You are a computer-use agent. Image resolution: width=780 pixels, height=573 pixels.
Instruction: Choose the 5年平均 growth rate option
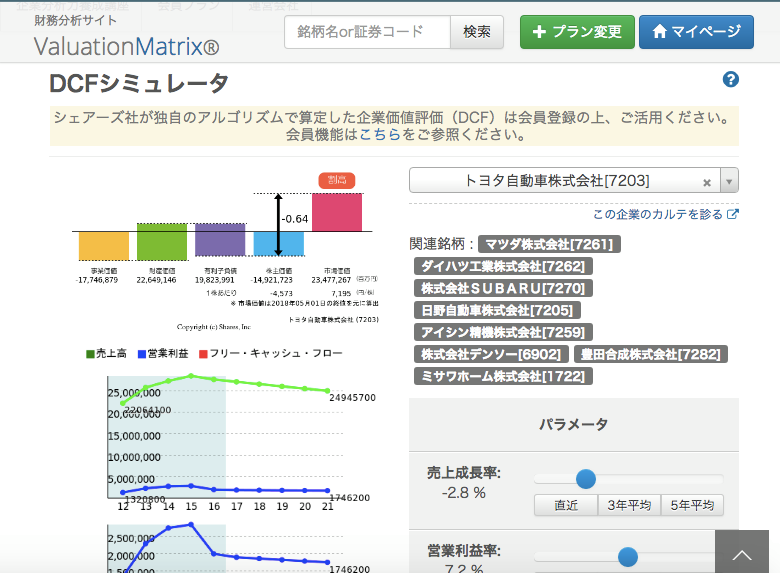click(692, 505)
